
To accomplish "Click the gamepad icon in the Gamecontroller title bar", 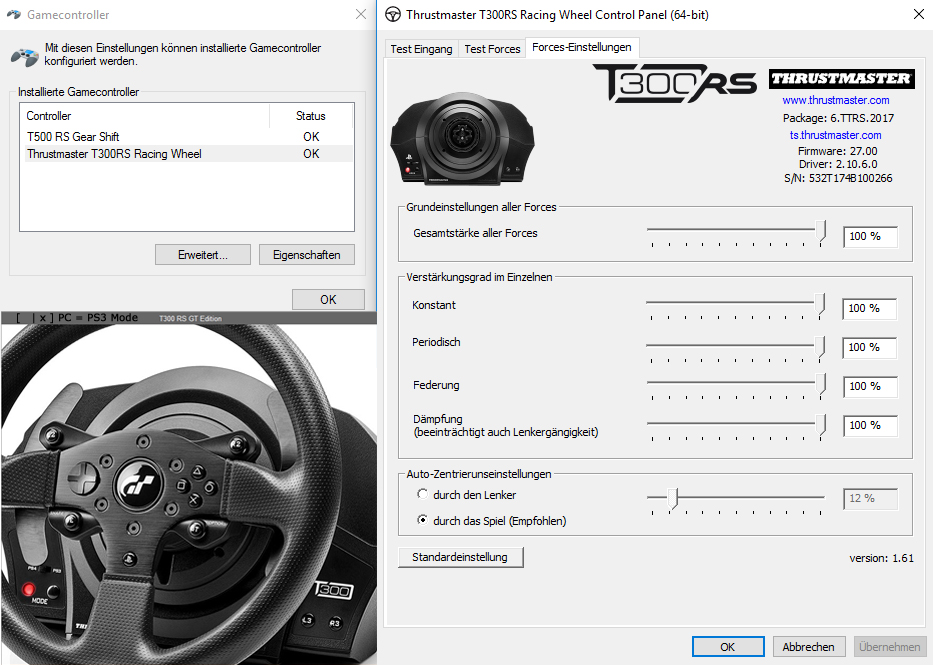I will pyautogui.click(x=14, y=14).
